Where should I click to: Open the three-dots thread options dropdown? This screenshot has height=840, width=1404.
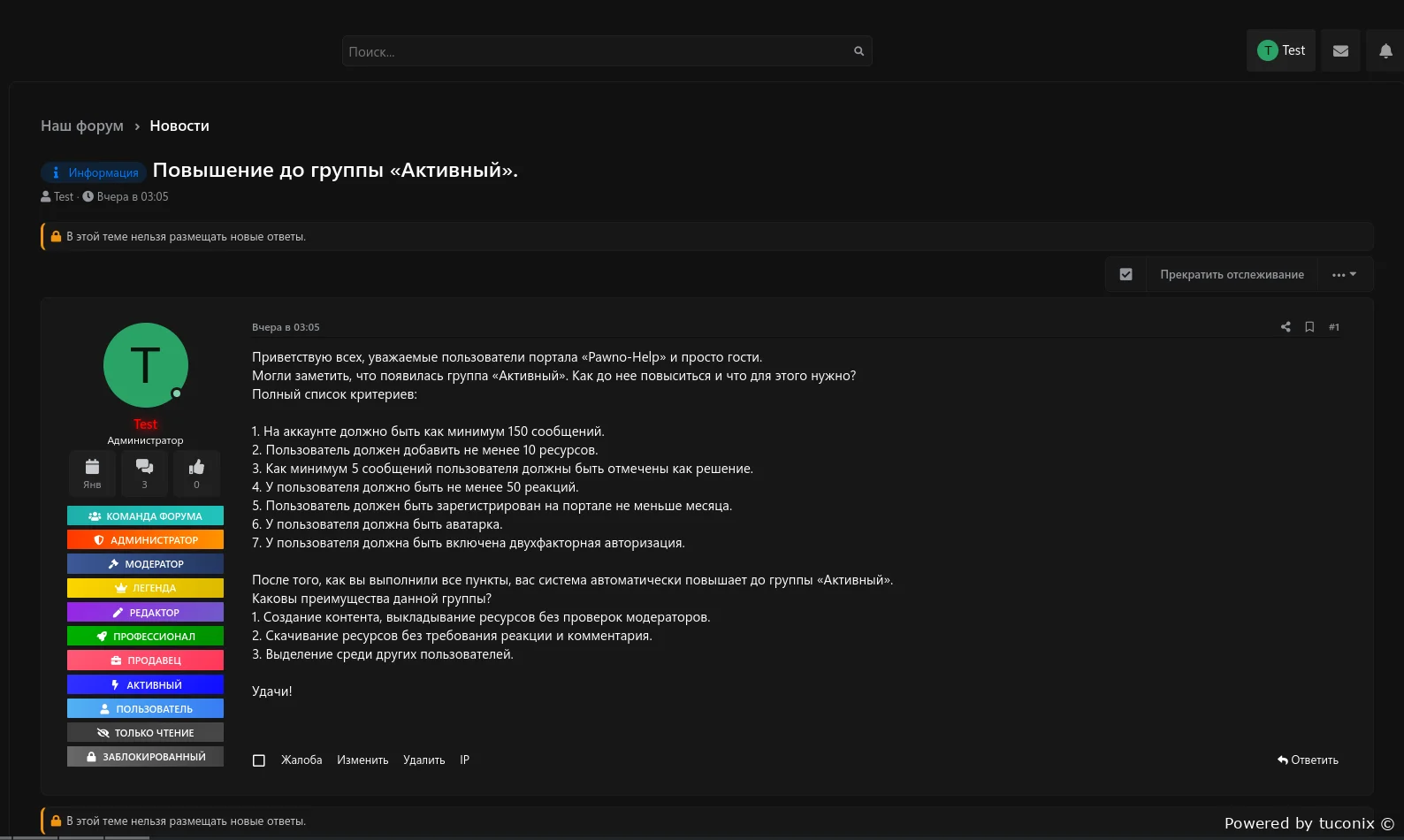(x=1344, y=274)
